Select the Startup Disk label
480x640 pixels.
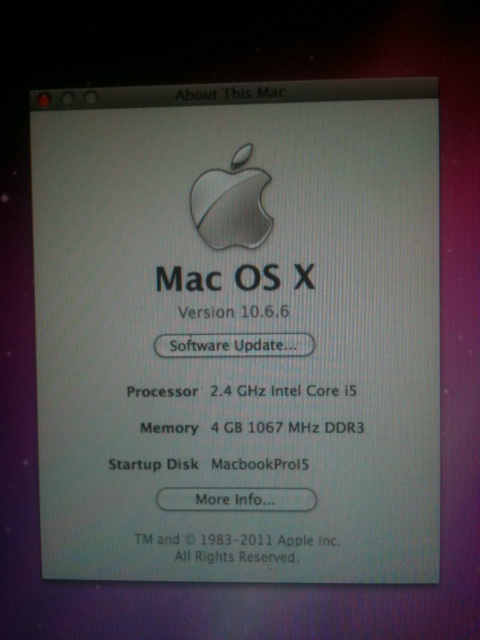coord(153,464)
